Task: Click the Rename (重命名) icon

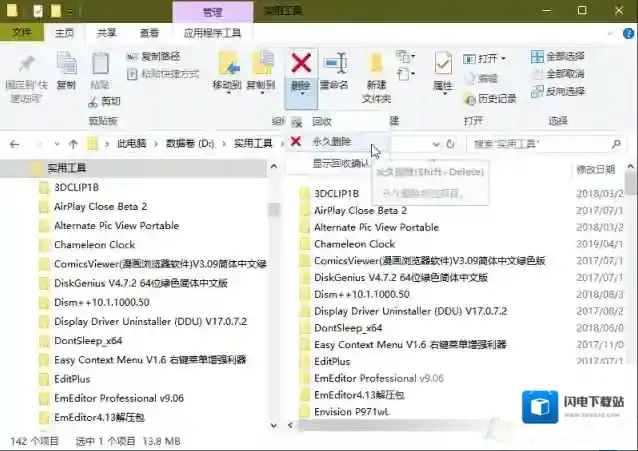Action: pyautogui.click(x=335, y=64)
